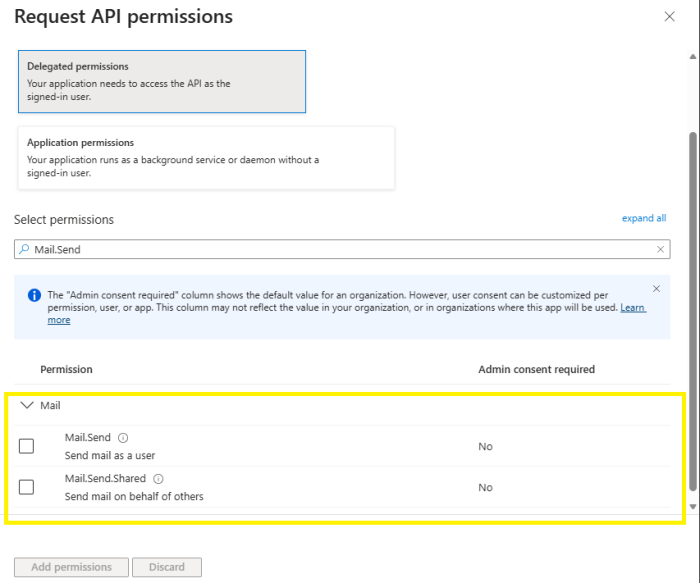Focus the Mail.Send search input field
This screenshot has height=583, width=700.
point(340,249)
